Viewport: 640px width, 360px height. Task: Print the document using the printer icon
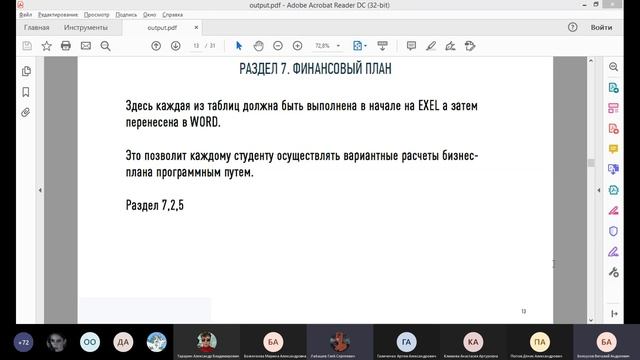click(x=66, y=46)
